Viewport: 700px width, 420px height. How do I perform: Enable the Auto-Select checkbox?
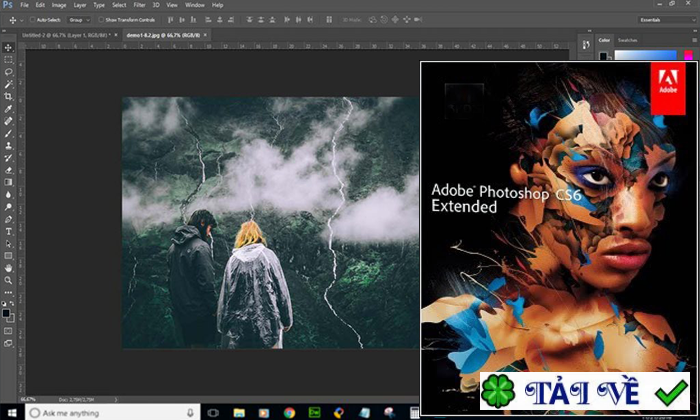[32, 19]
